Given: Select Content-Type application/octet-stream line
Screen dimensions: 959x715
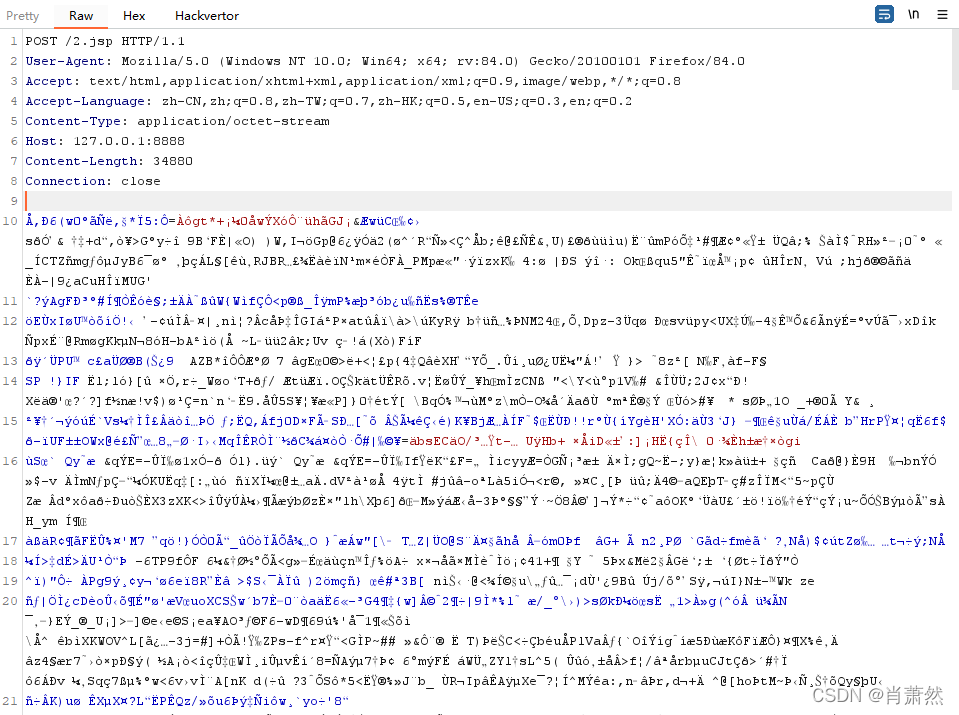Looking at the screenshot, I should [177, 121].
